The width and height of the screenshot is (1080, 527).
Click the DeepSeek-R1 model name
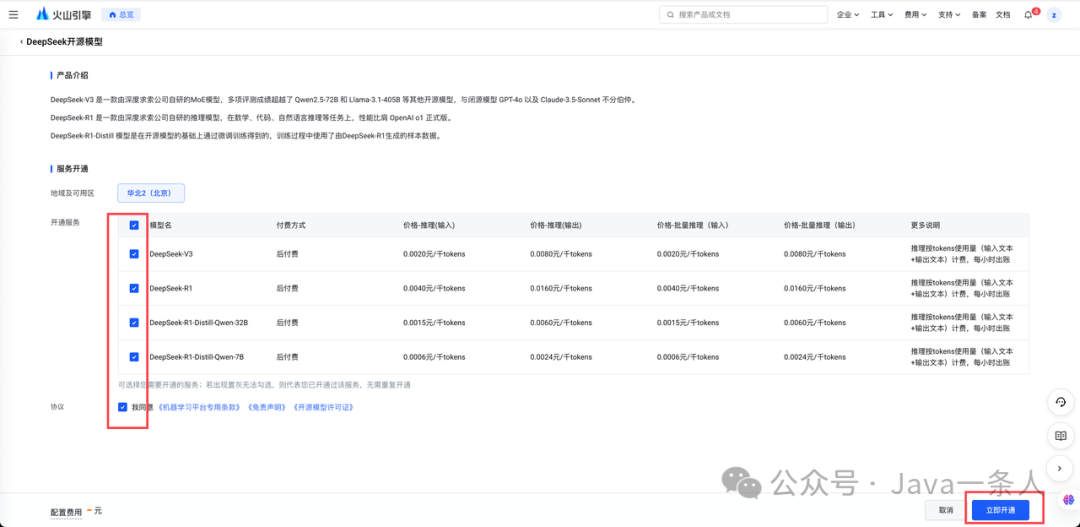(x=170, y=288)
